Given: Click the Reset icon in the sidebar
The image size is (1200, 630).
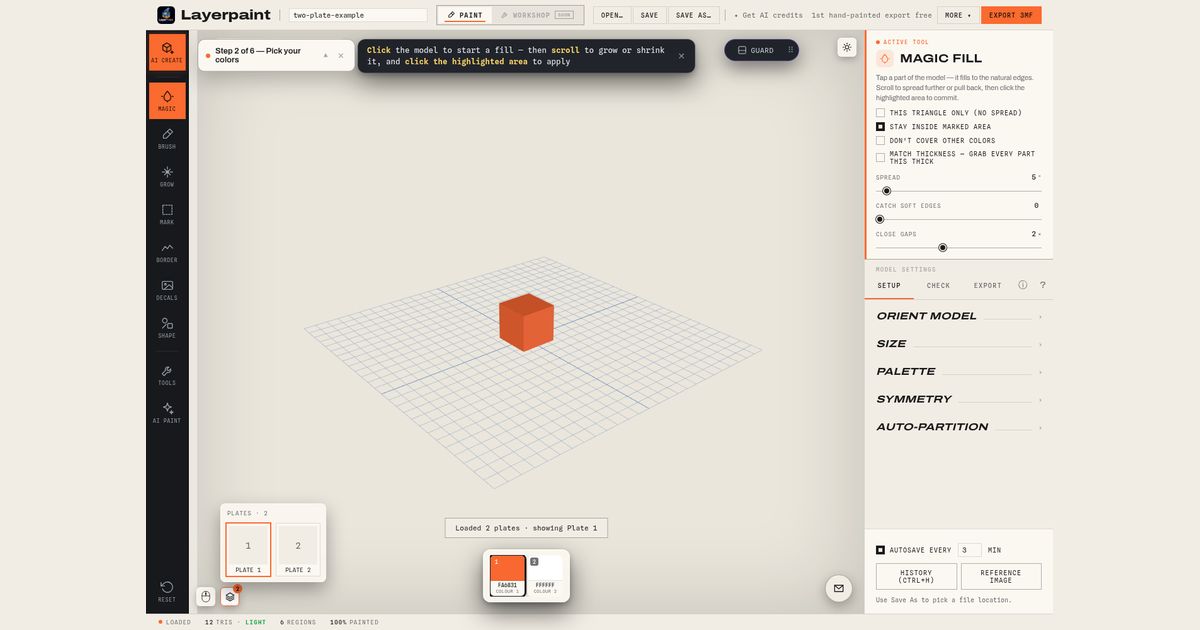Looking at the screenshot, I should click(x=167, y=591).
